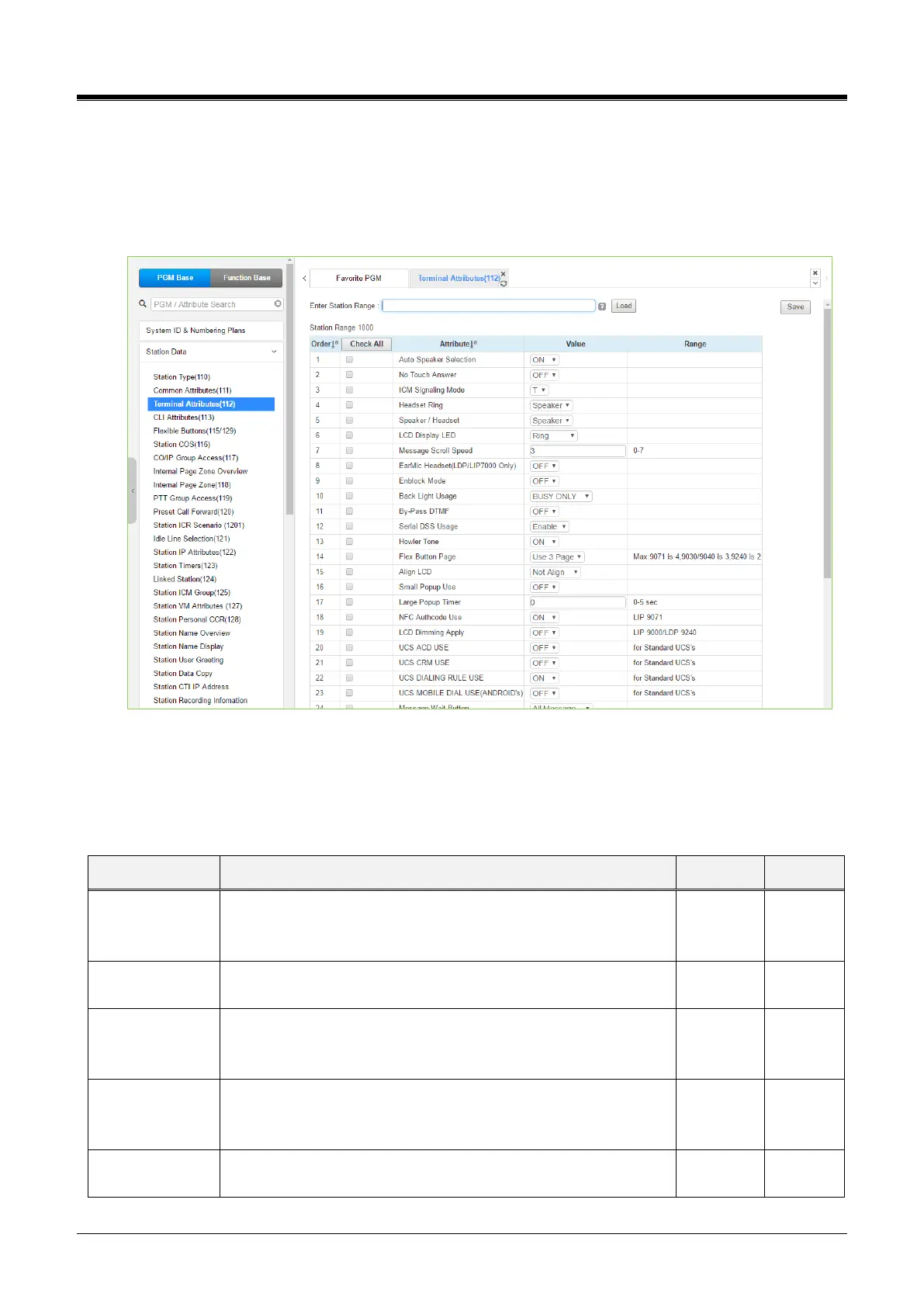Refresh the Terminal Attributes(112) tab

coord(504,283)
